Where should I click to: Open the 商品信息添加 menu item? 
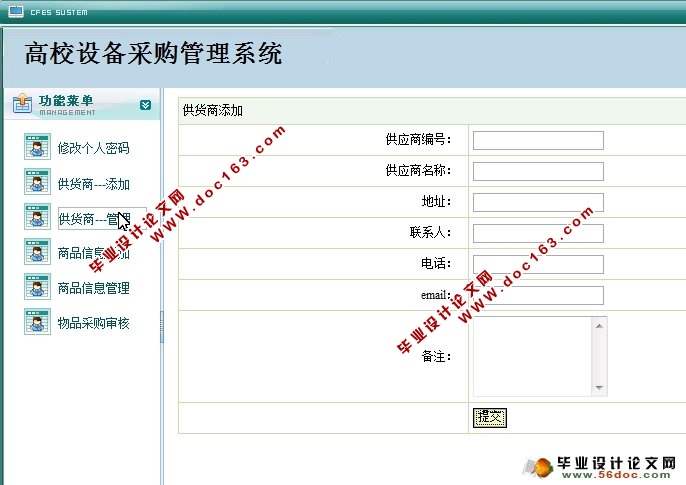click(94, 253)
